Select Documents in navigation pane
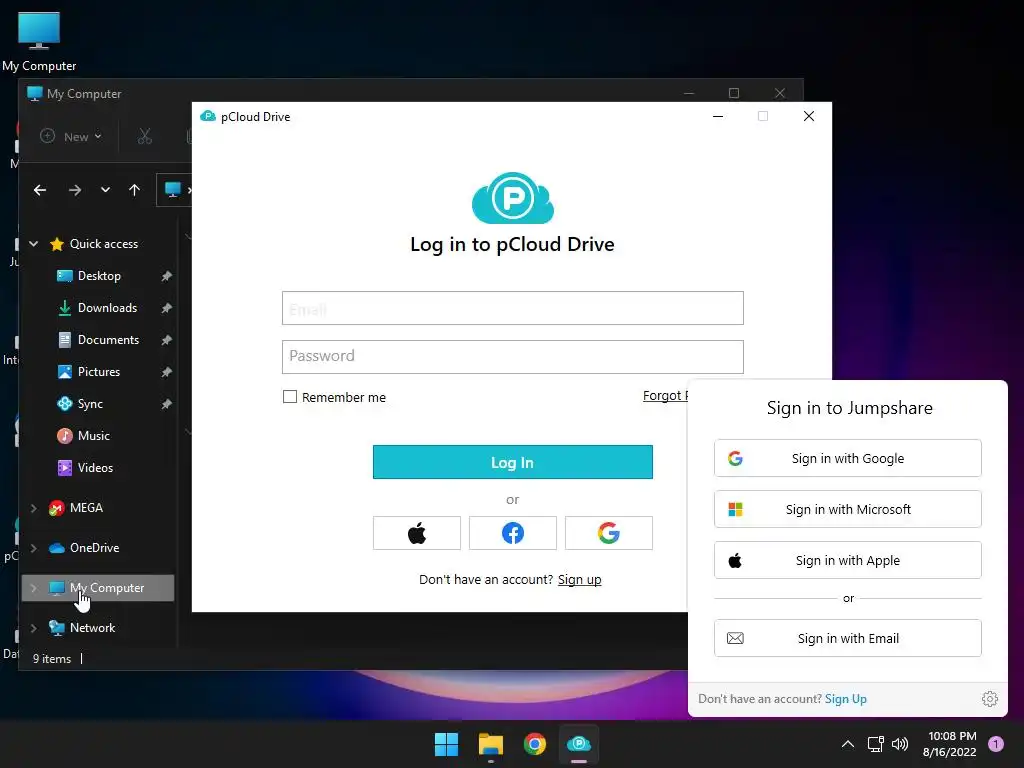Image resolution: width=1024 pixels, height=768 pixels. [x=108, y=340]
